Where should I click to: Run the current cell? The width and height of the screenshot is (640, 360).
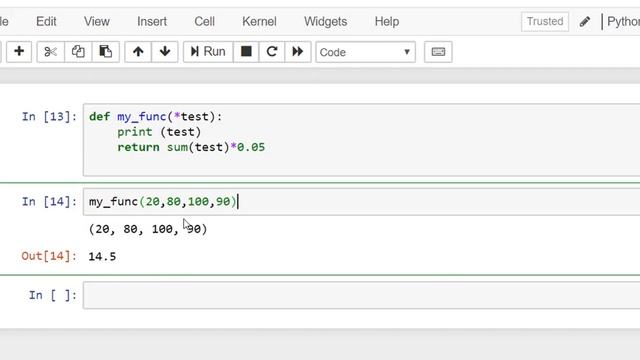(x=208, y=52)
